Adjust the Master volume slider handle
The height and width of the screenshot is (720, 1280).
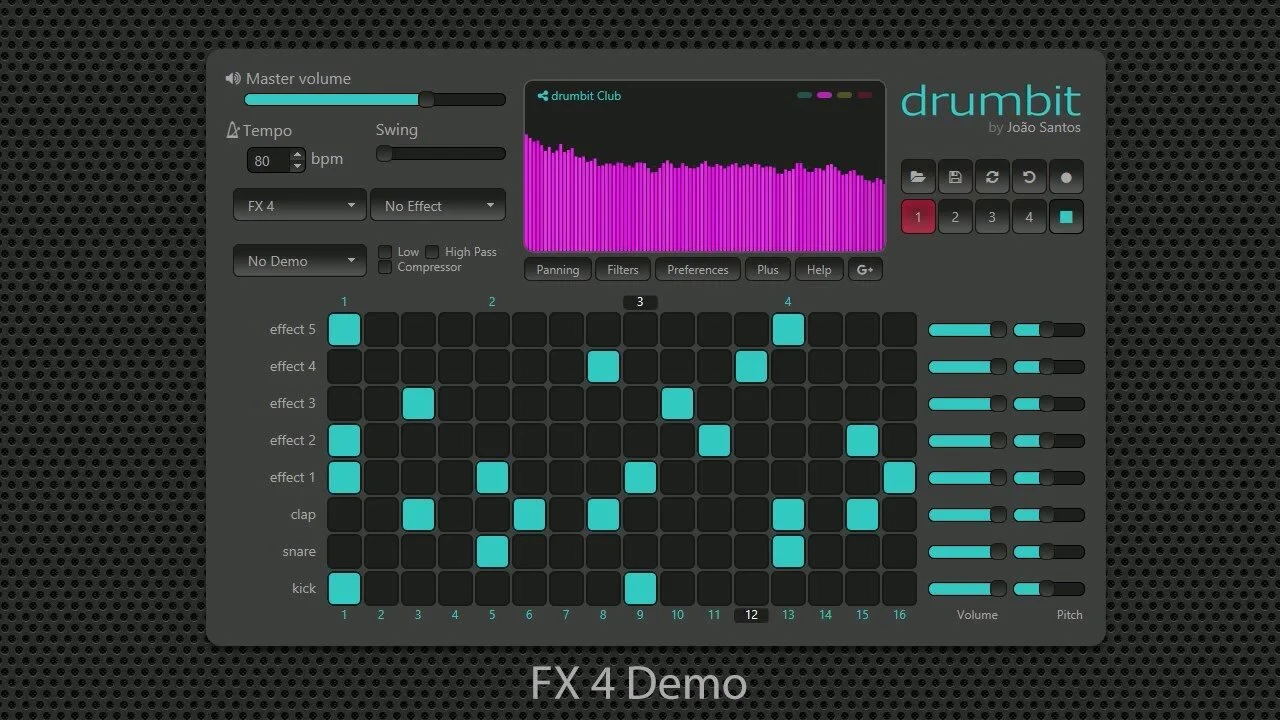pos(426,99)
